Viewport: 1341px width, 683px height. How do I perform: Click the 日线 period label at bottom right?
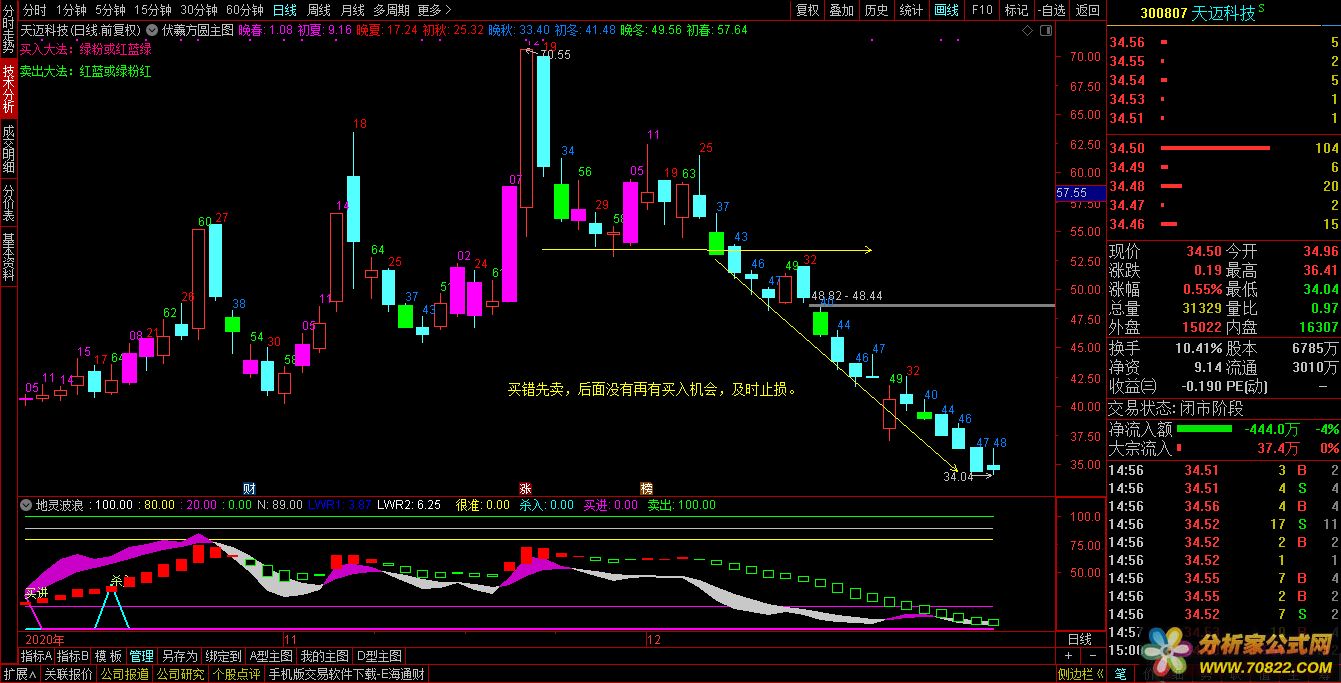pyautogui.click(x=1081, y=639)
